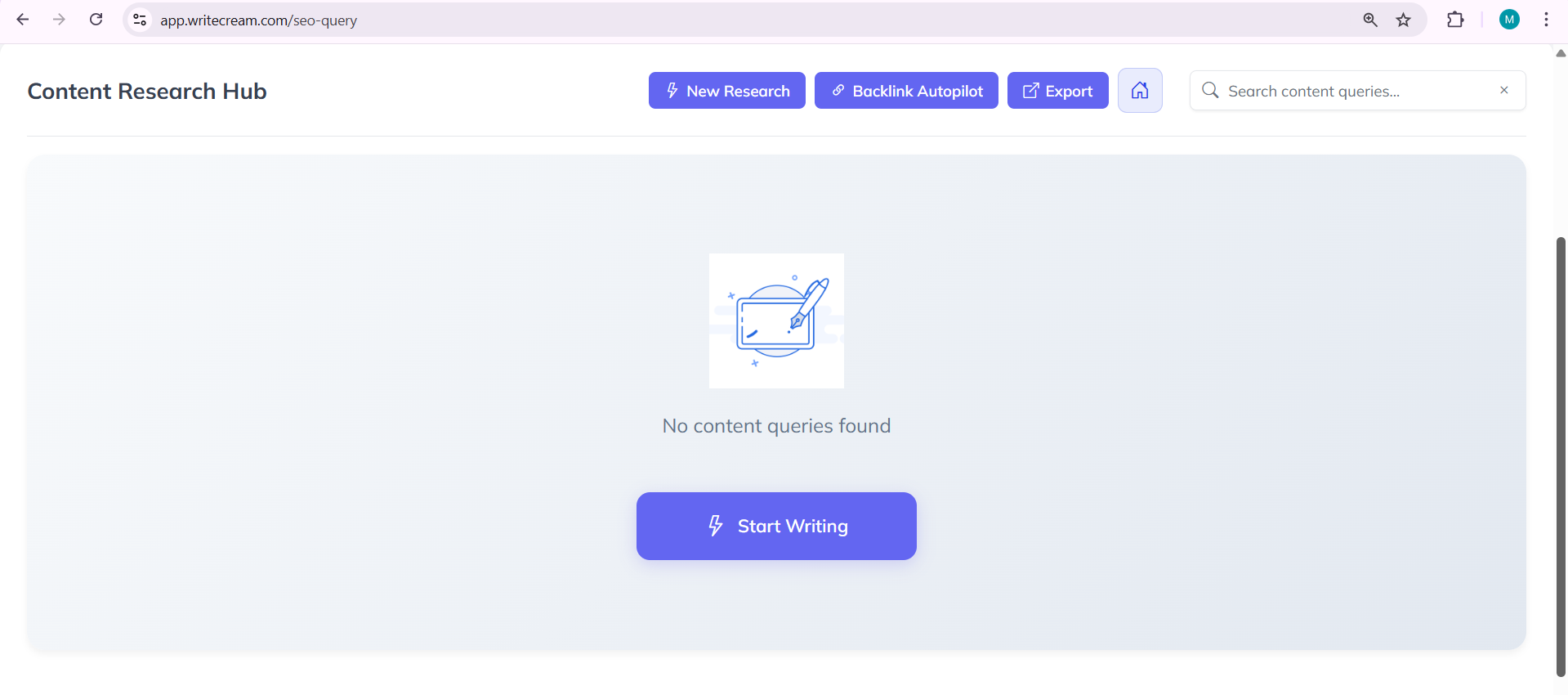Open Backlink Autopilot
Screen dimensions: 1568x695
(906, 91)
